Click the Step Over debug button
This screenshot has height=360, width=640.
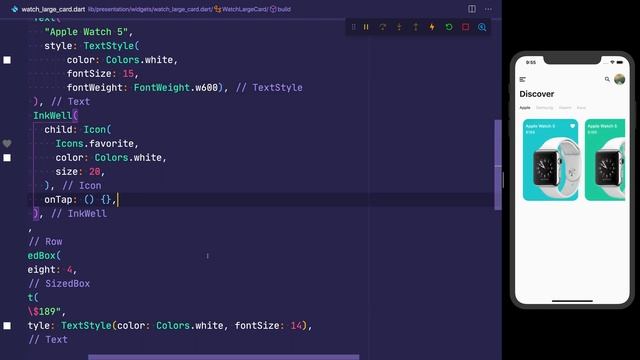tap(382, 27)
